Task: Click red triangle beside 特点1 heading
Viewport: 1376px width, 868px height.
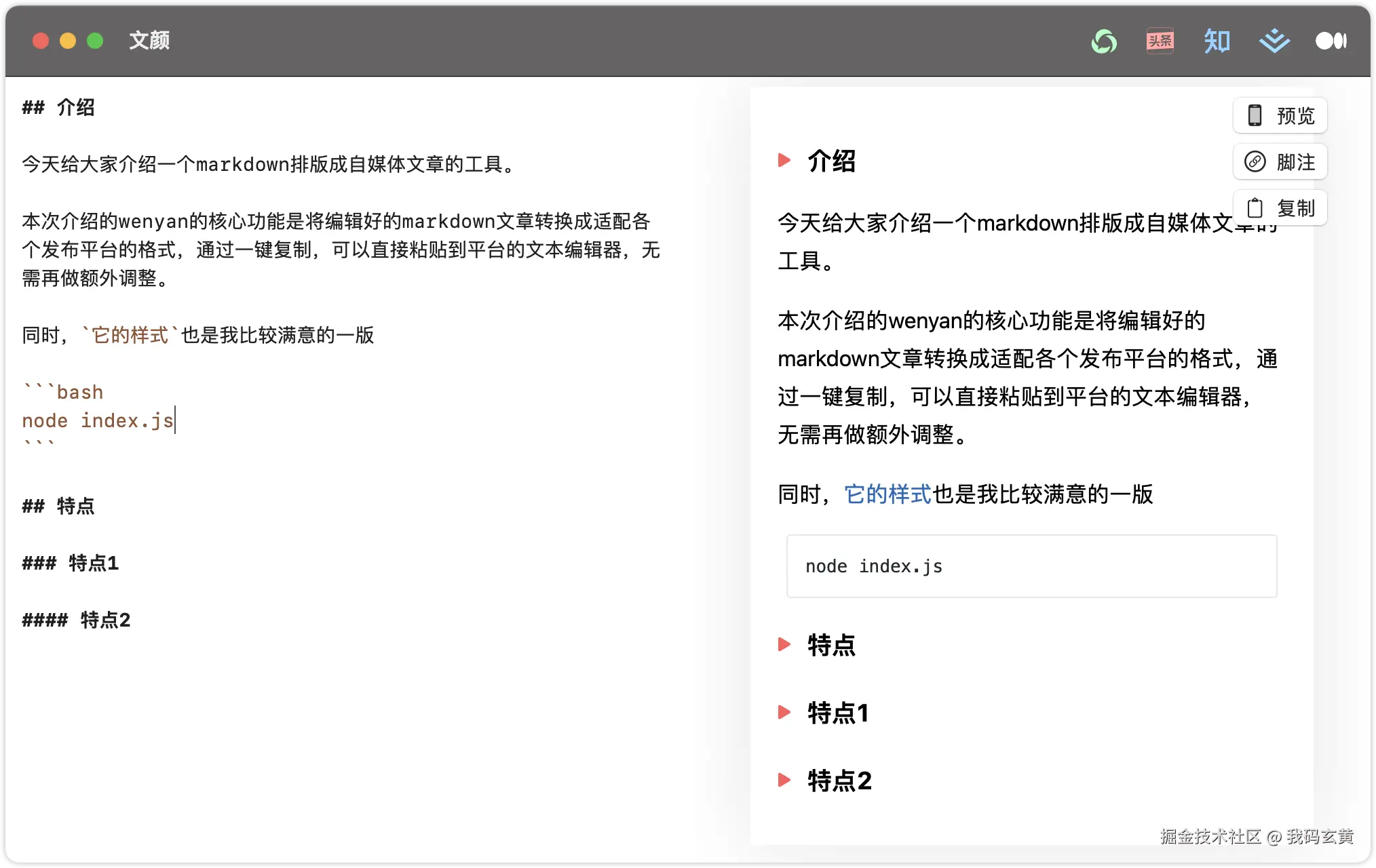Action: [784, 712]
